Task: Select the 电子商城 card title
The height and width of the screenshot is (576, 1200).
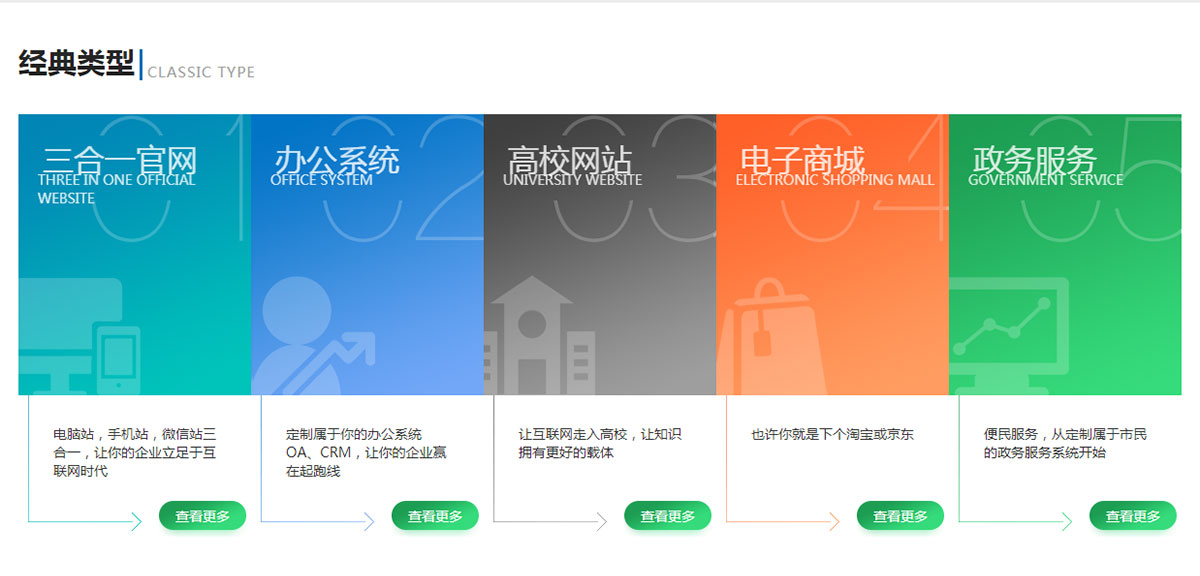Action: [802, 160]
